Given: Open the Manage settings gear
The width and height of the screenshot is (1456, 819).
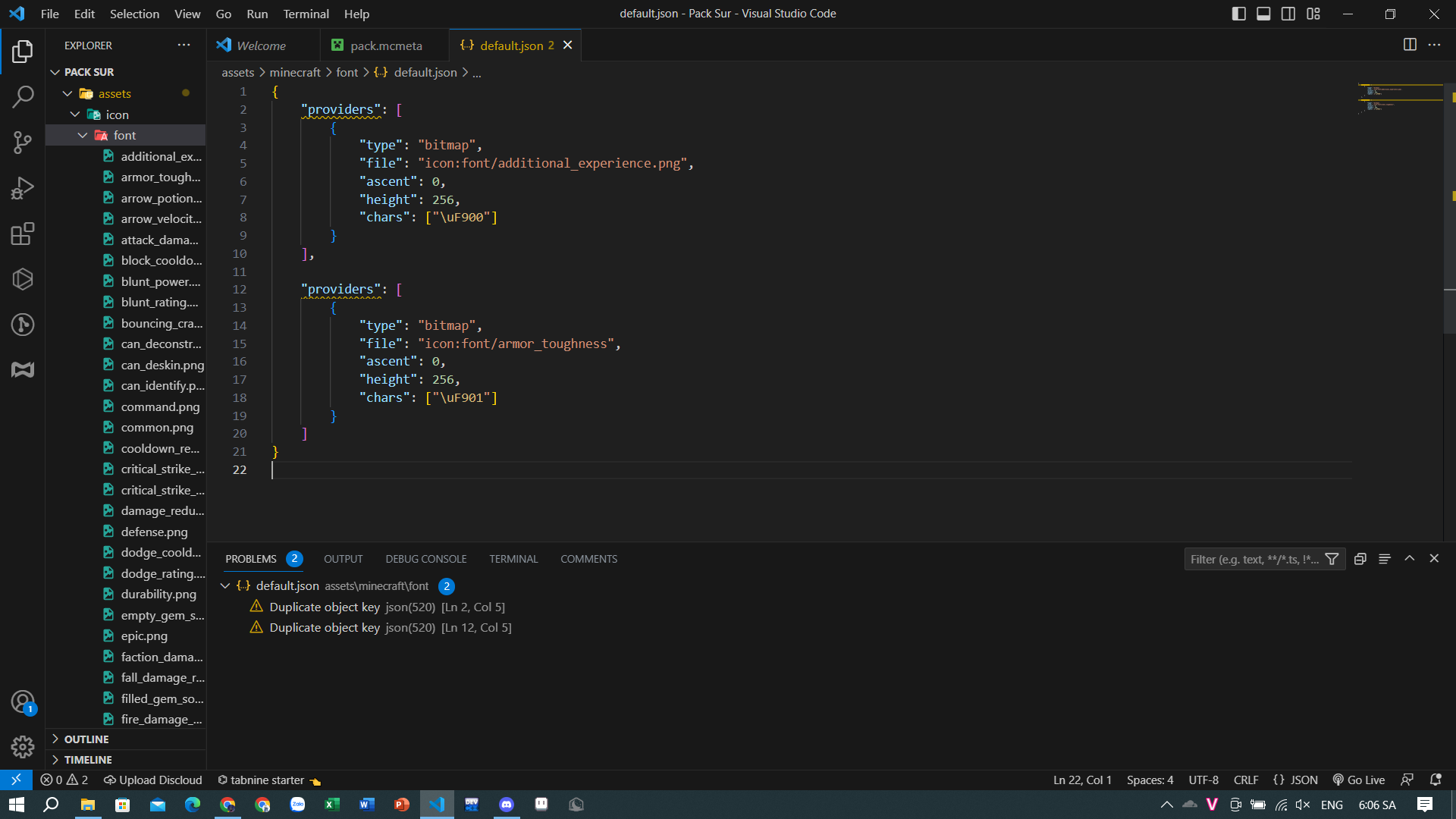Looking at the screenshot, I should pyautogui.click(x=23, y=747).
